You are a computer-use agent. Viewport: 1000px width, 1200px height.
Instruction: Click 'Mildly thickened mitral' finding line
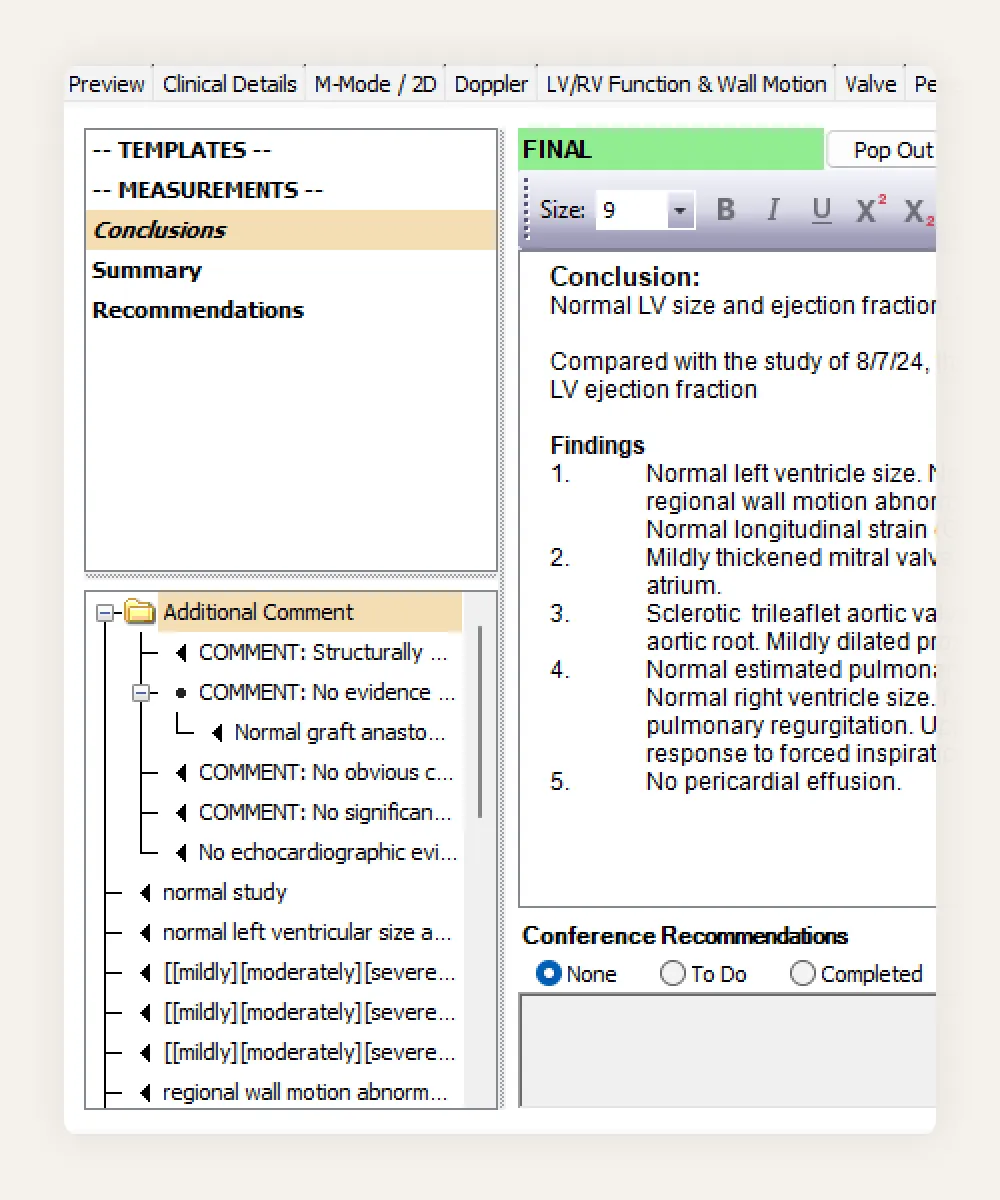(x=791, y=557)
